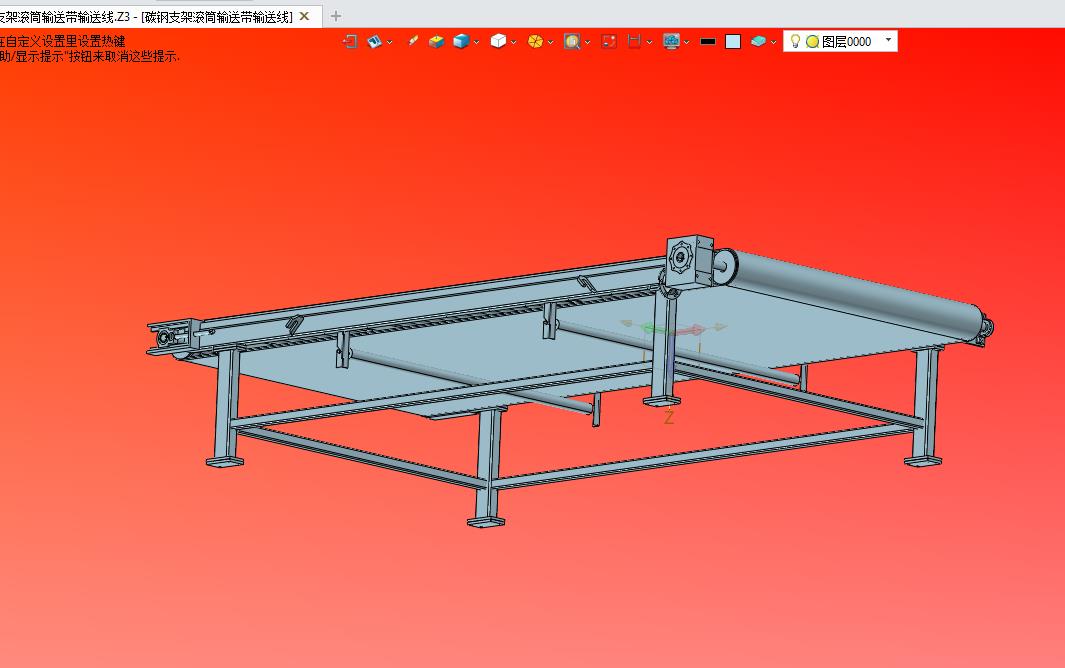Toggle the yellow circle layer status
1065x668 pixels.
click(812, 41)
